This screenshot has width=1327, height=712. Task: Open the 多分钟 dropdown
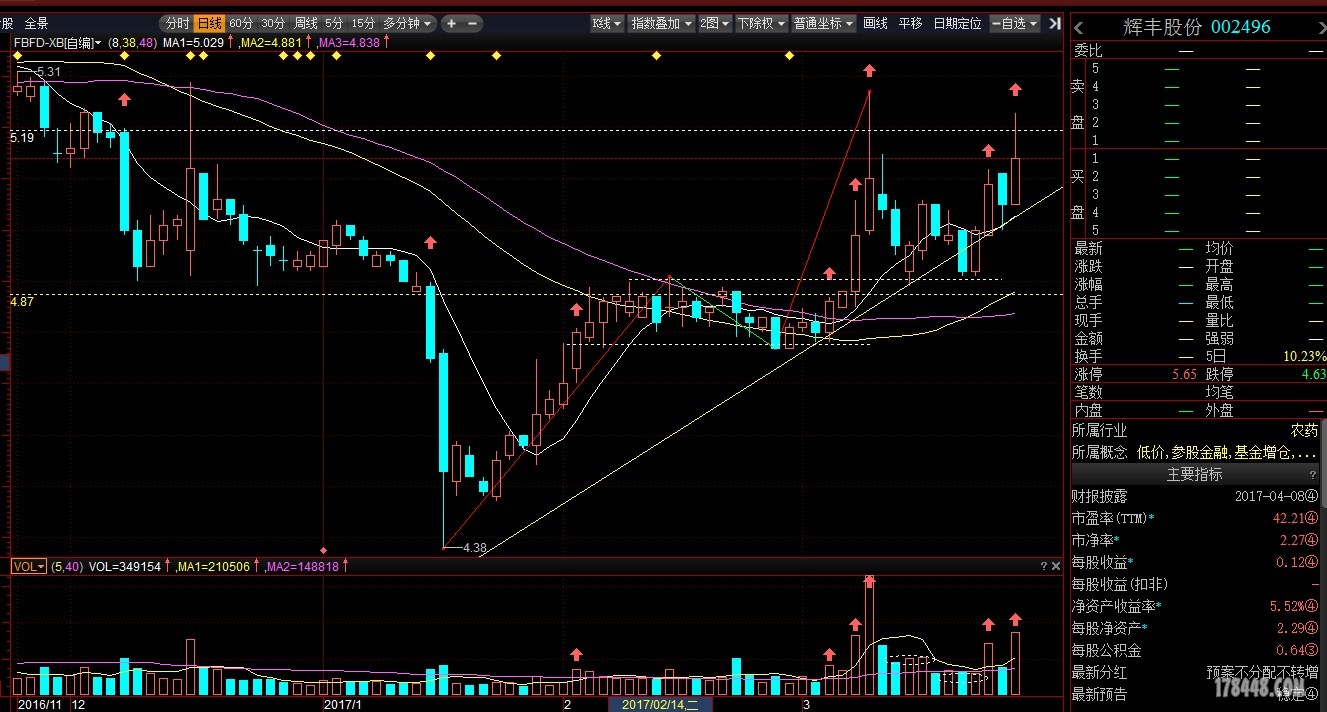coord(408,23)
